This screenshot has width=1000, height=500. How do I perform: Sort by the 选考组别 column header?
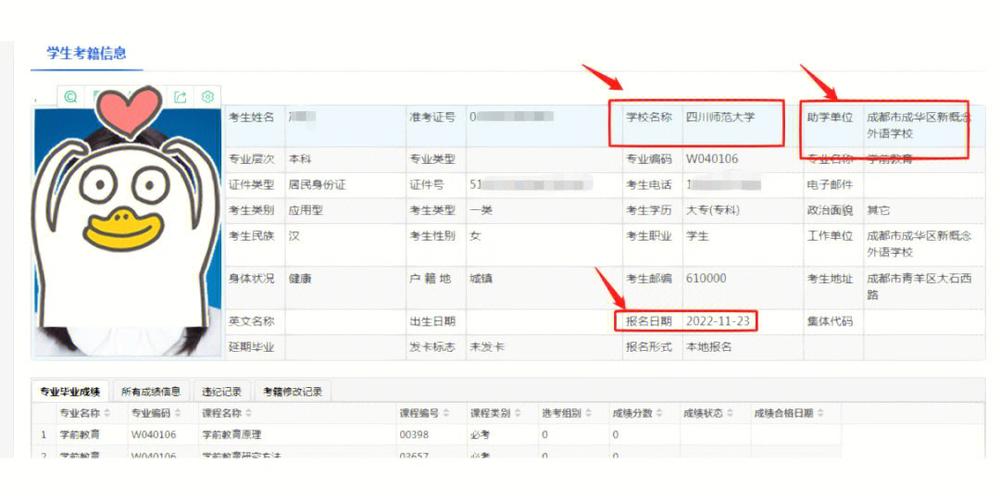click(567, 413)
